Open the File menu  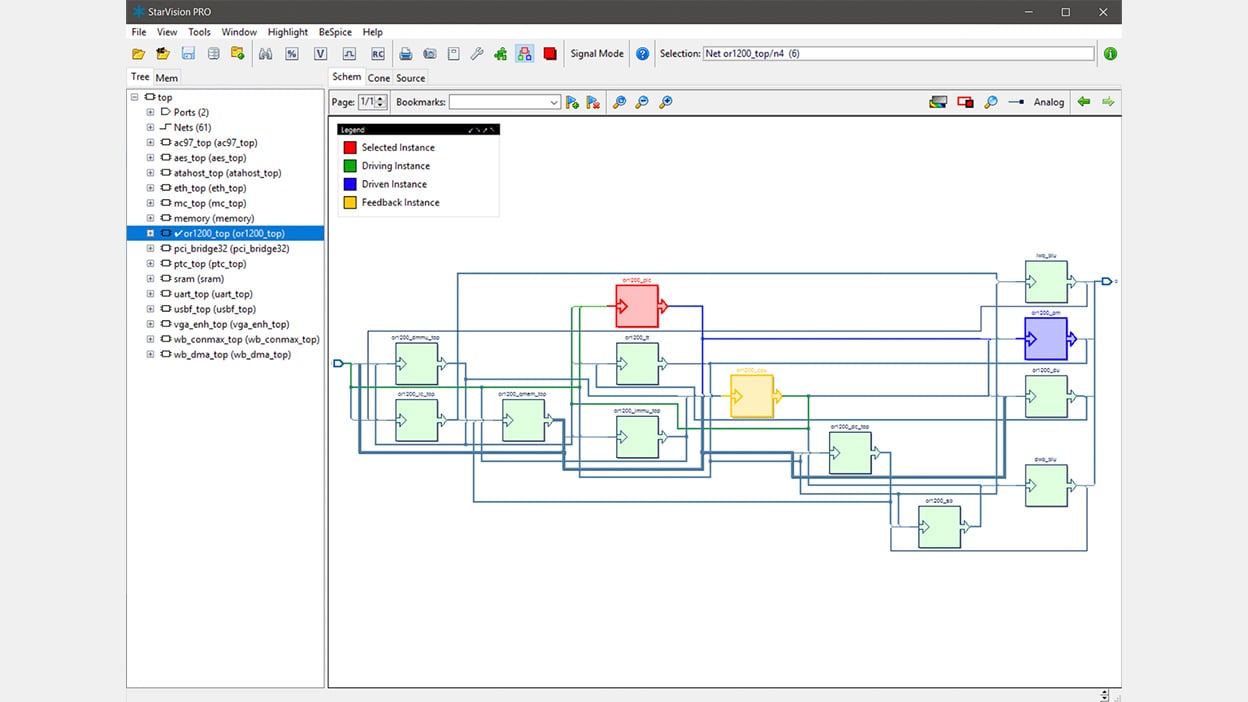pyautogui.click(x=139, y=32)
